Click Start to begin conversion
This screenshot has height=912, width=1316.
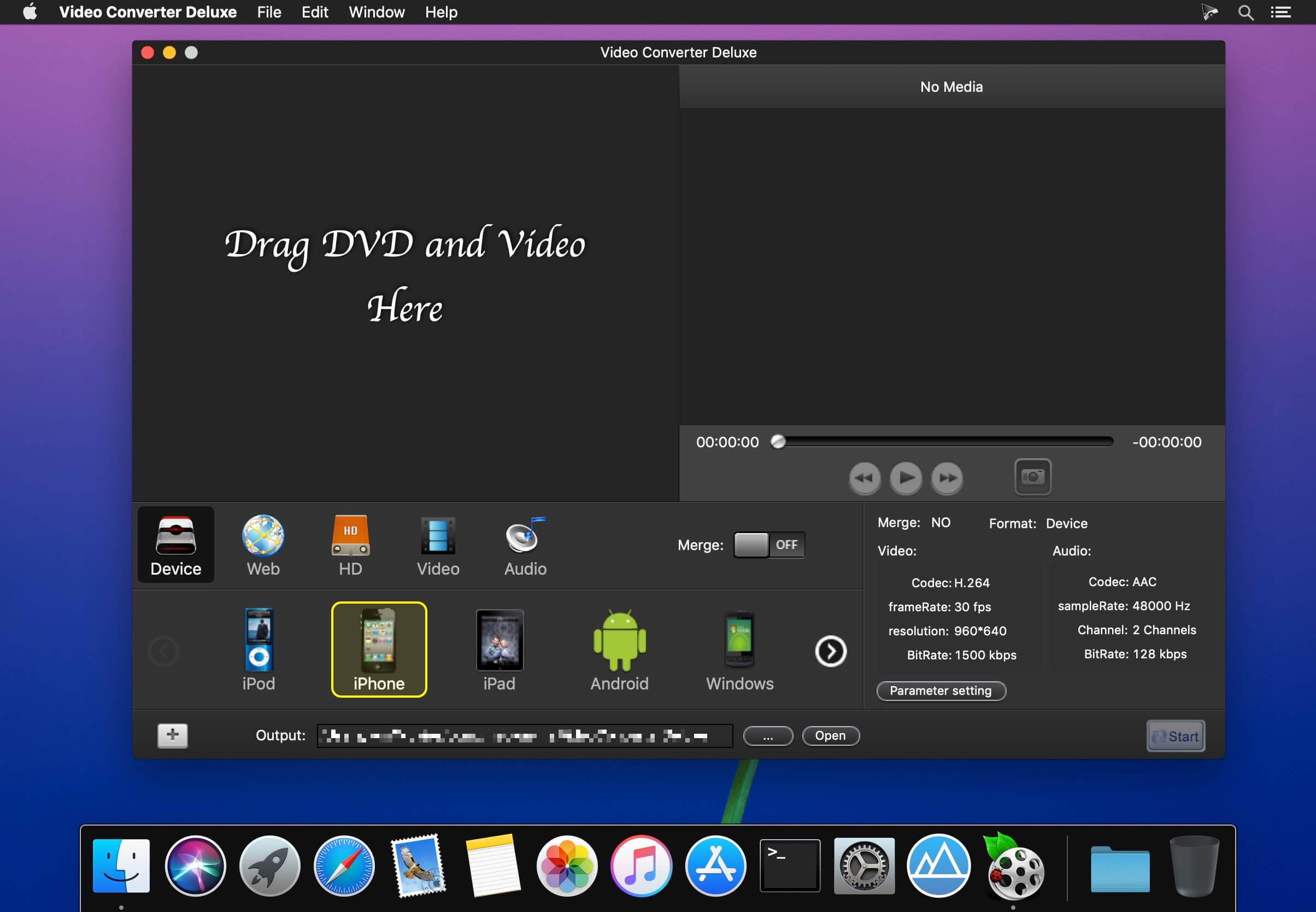[x=1177, y=735]
